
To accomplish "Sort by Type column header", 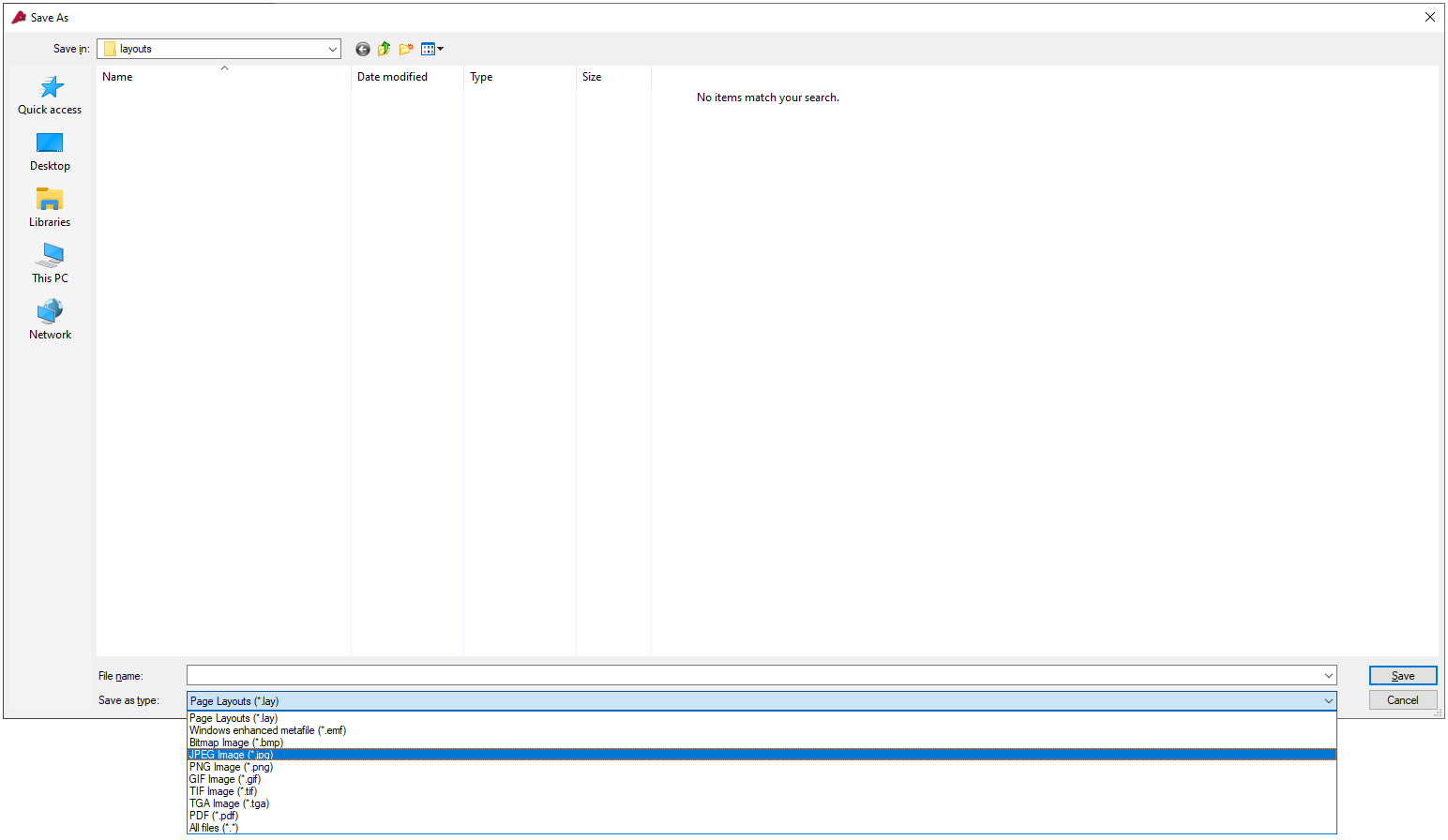I will tap(520, 77).
